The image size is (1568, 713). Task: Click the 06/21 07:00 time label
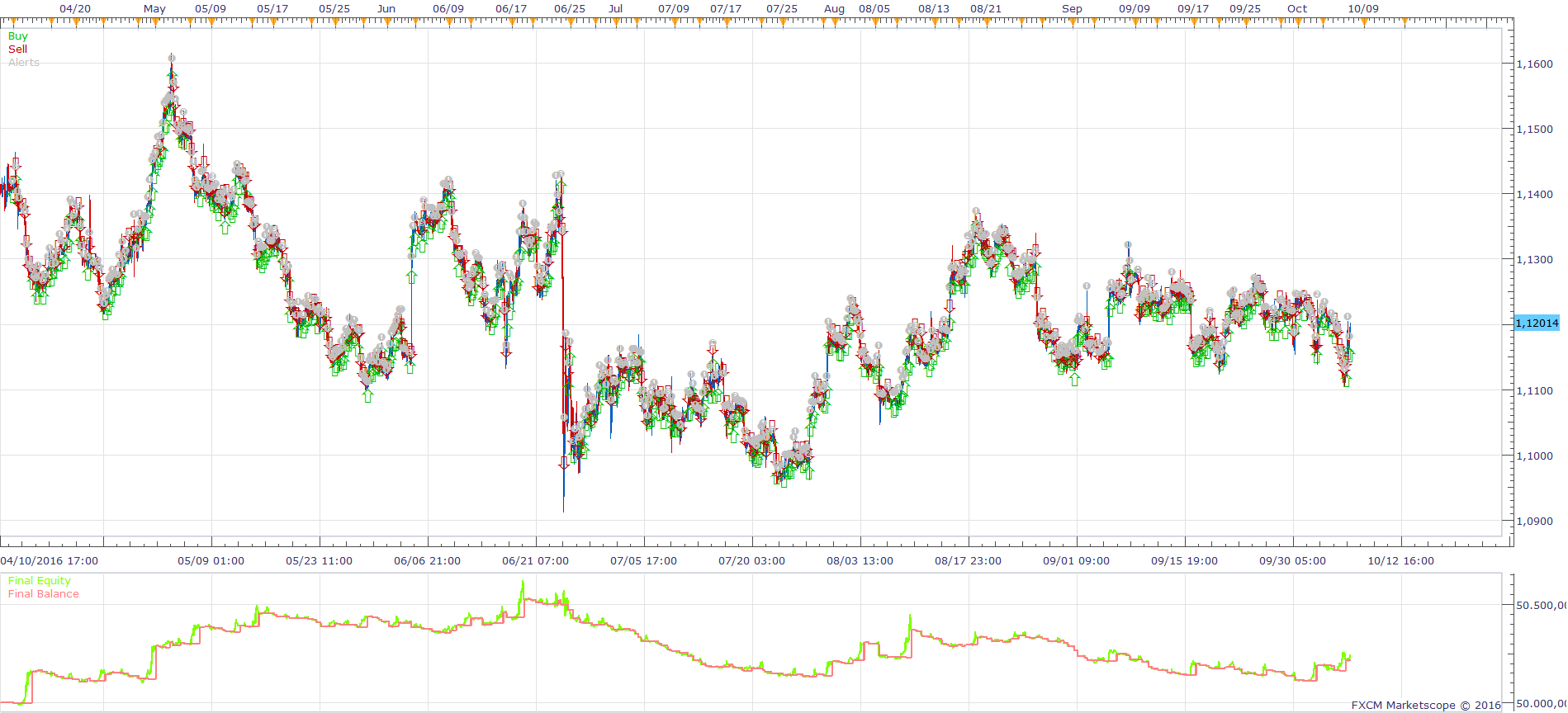[536, 561]
